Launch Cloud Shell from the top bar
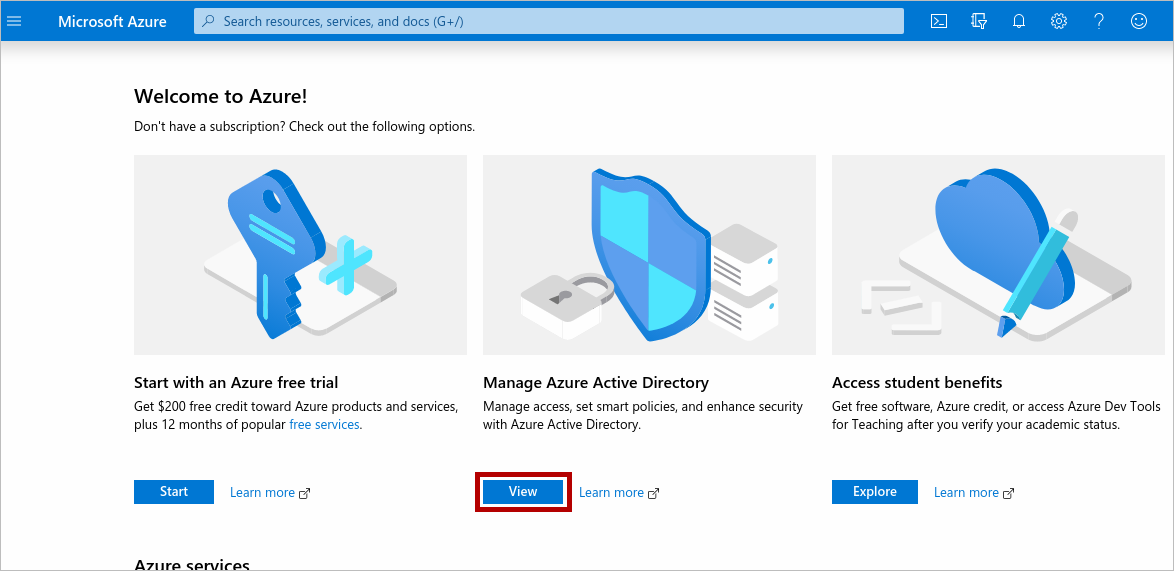This screenshot has height=571, width=1174. tap(939, 21)
